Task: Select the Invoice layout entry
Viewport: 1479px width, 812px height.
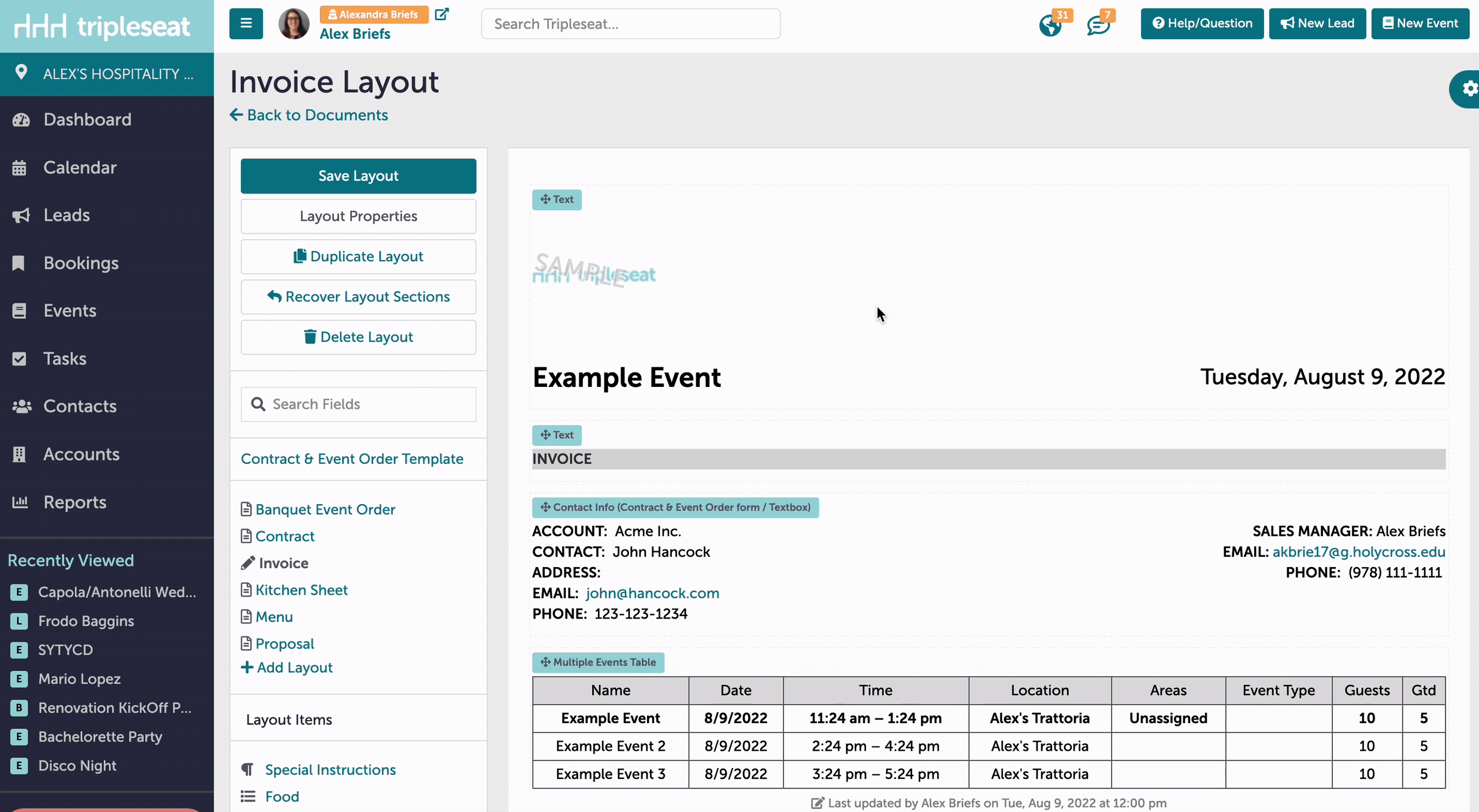Action: tap(283, 563)
